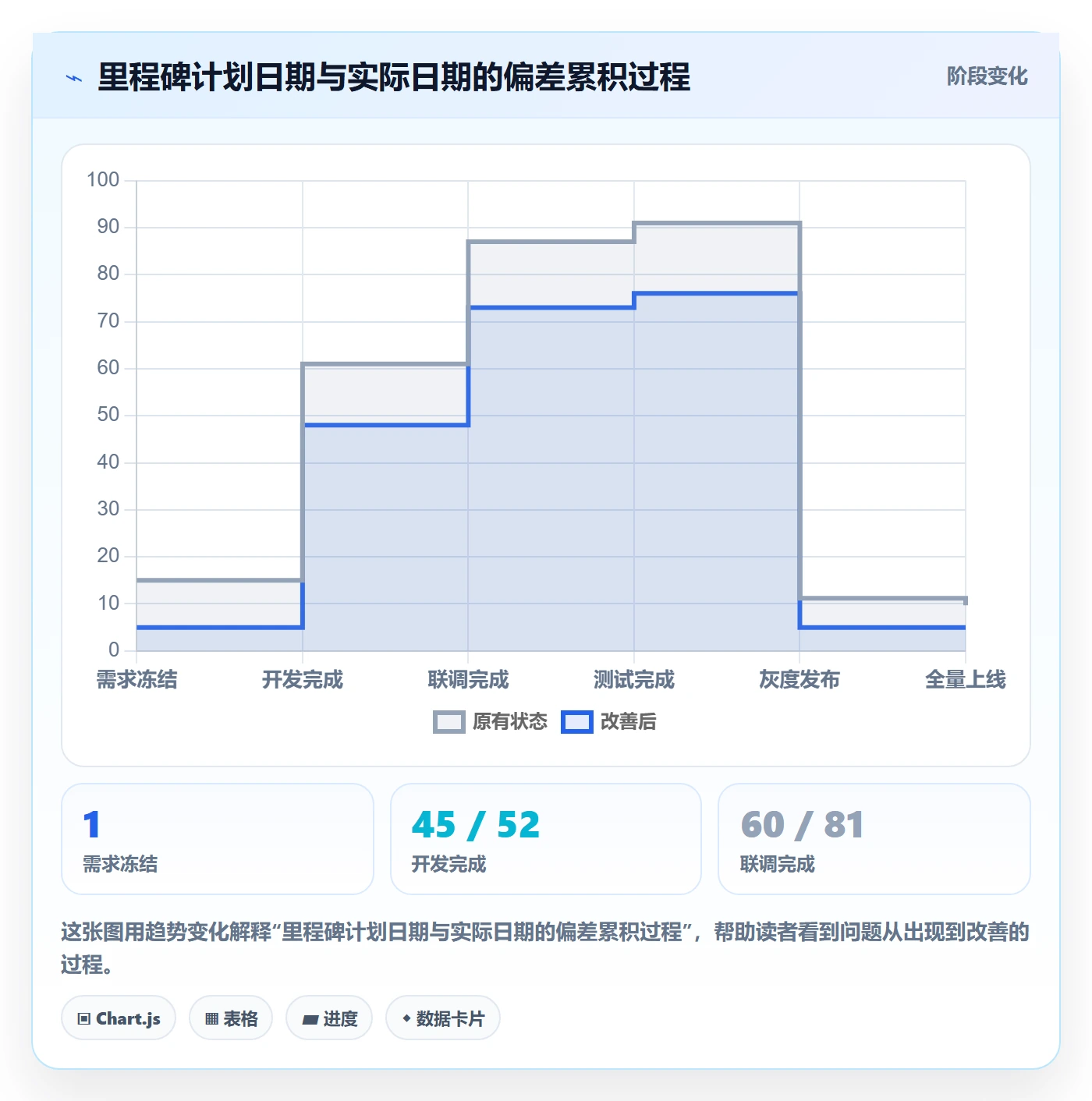Click the square icon in Chart.js chip
Screen dimensions: 1092x1101
[x=84, y=1019]
